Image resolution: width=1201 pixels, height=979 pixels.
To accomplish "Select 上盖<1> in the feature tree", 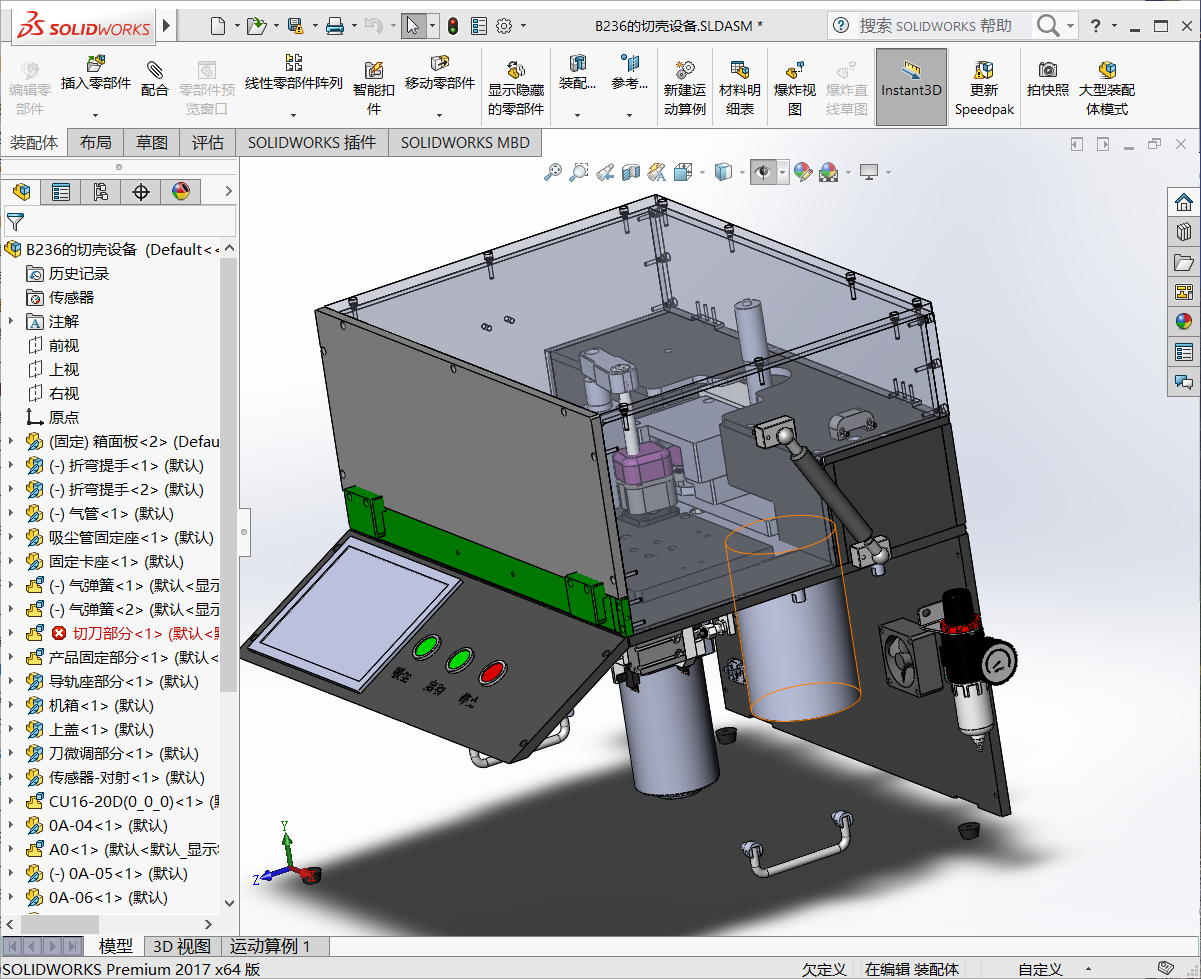I will [101, 730].
